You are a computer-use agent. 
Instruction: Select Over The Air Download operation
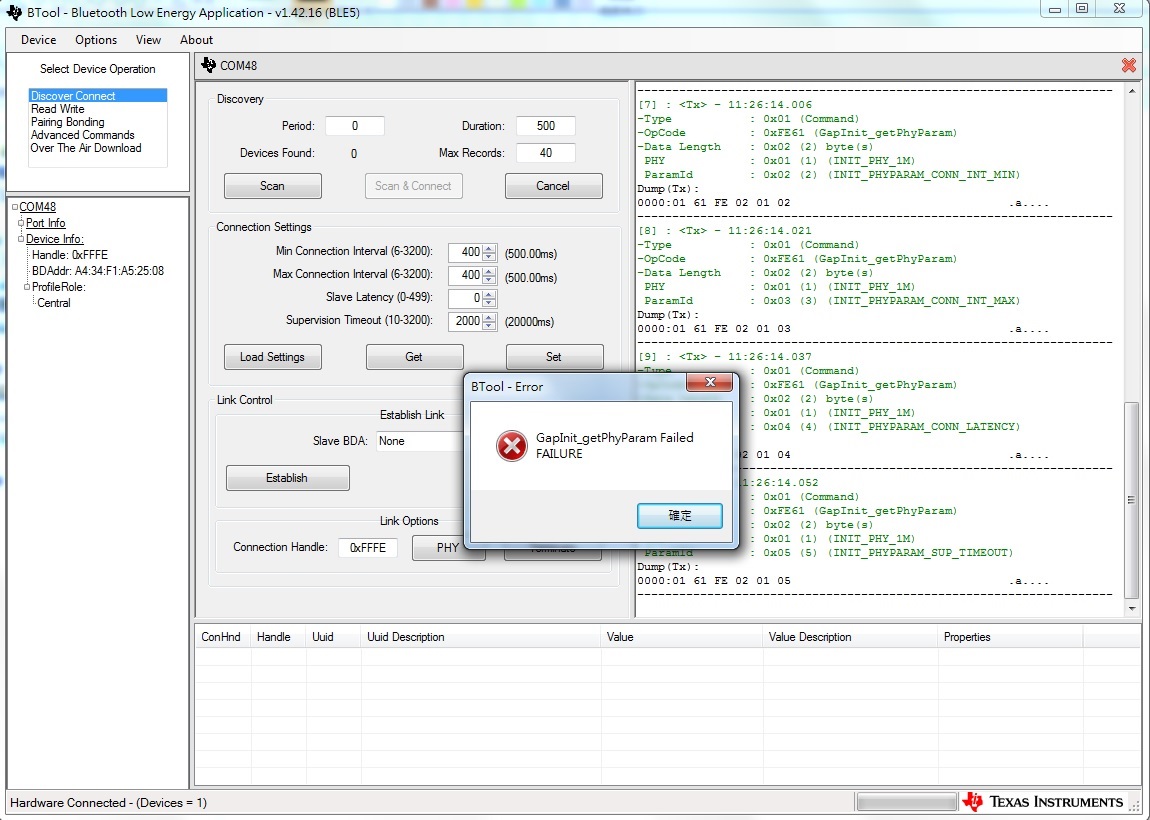click(x=86, y=147)
